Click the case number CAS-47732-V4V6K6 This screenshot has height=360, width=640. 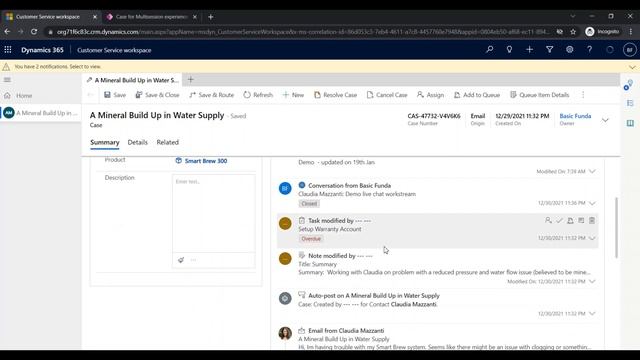434,116
